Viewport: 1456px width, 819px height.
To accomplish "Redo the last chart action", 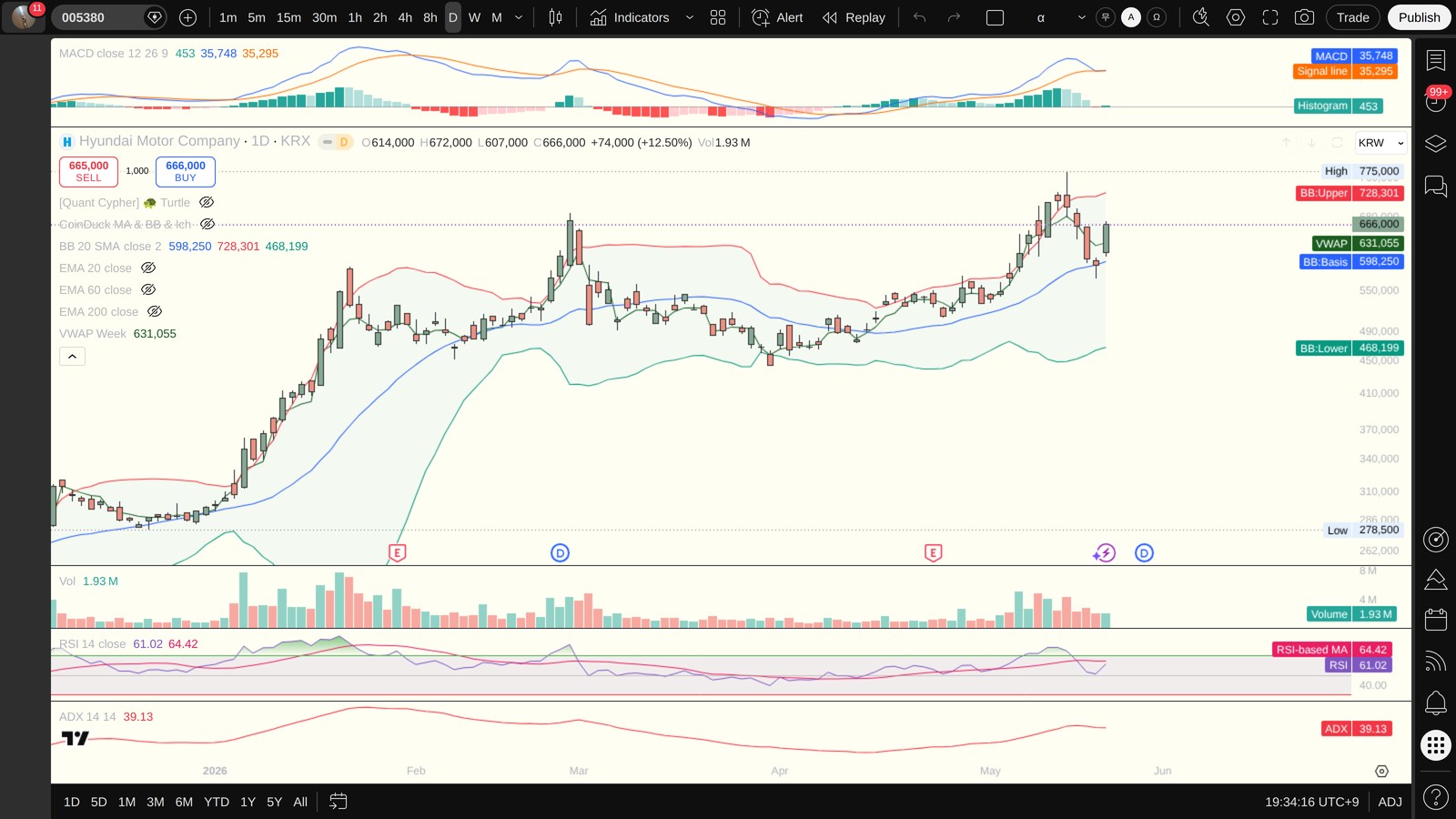I will pyautogui.click(x=954, y=17).
